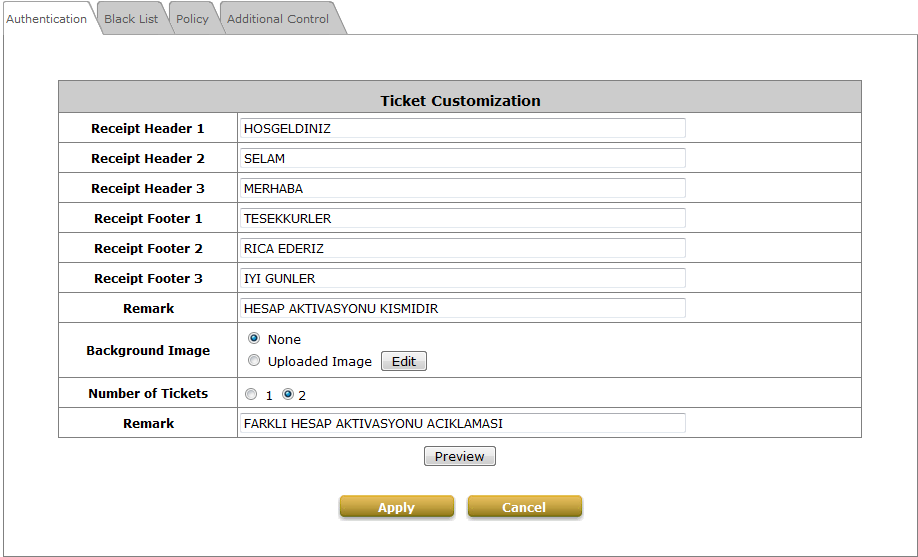The width and height of the screenshot is (918, 557).
Task: Go to the Policy tab
Action: [192, 19]
